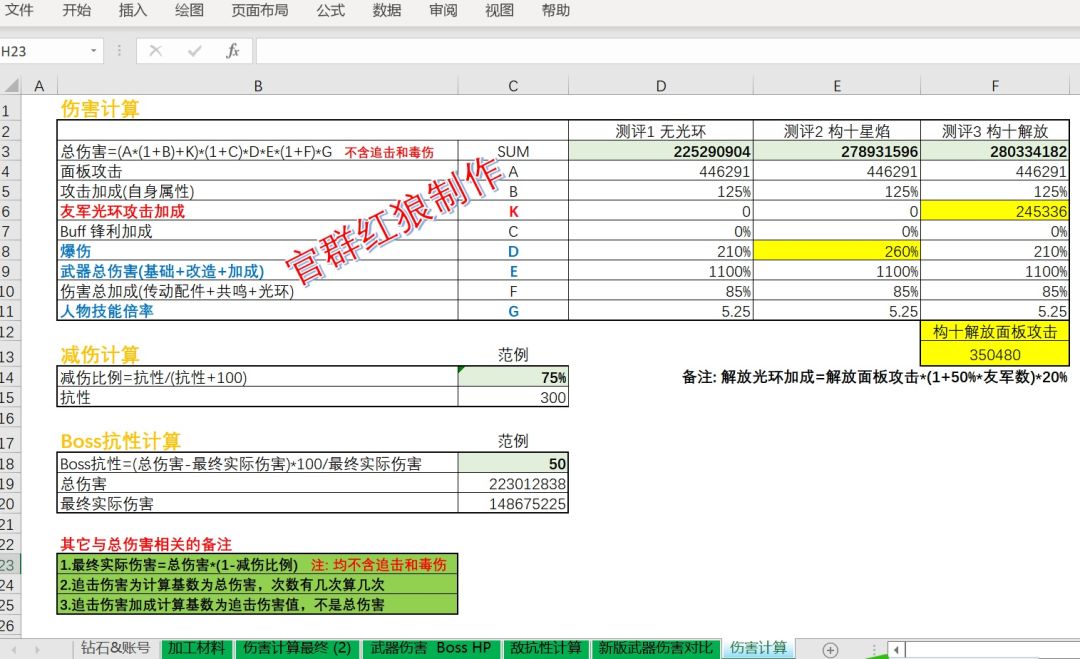Switch to the 数据 ribbon tab
This screenshot has width=1080, height=659.
(387, 10)
